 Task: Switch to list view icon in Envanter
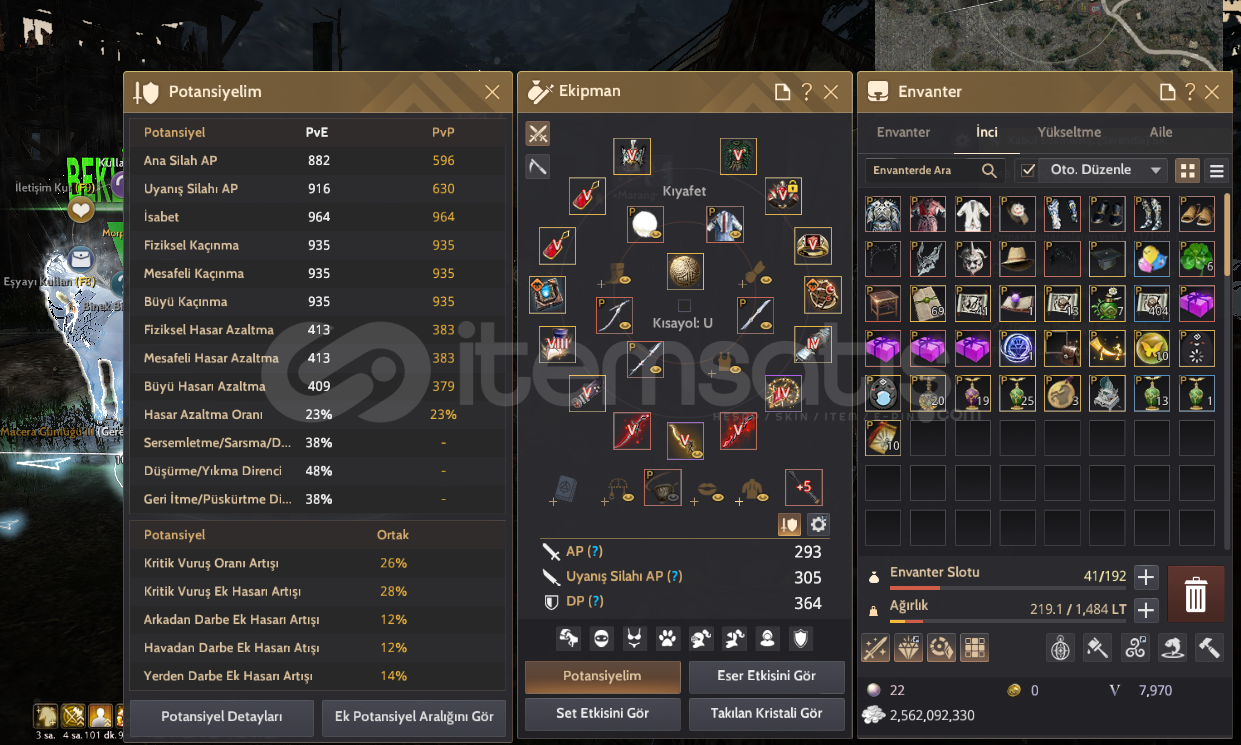[x=1217, y=171]
